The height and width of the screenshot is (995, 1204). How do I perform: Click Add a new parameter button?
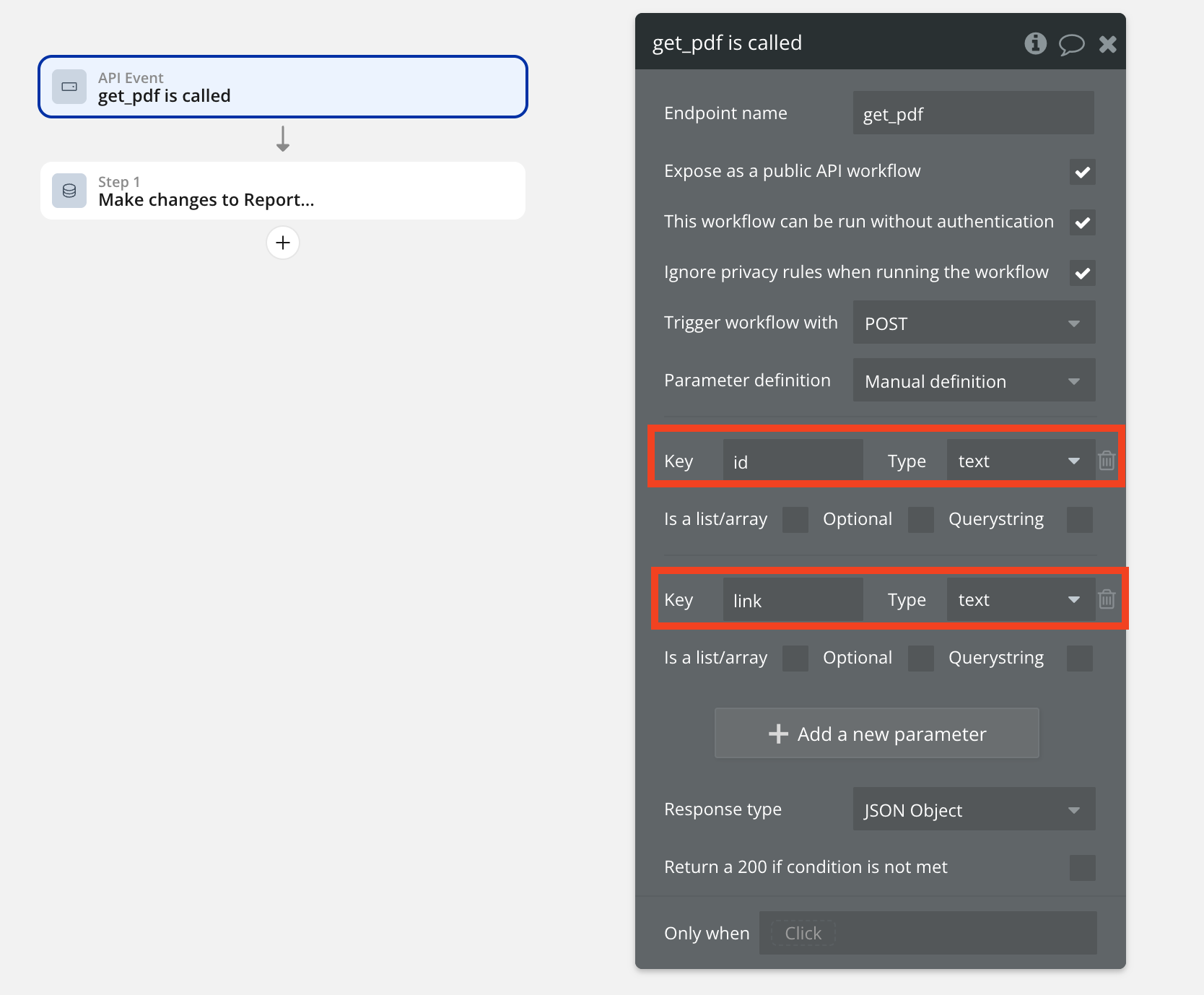pos(876,734)
